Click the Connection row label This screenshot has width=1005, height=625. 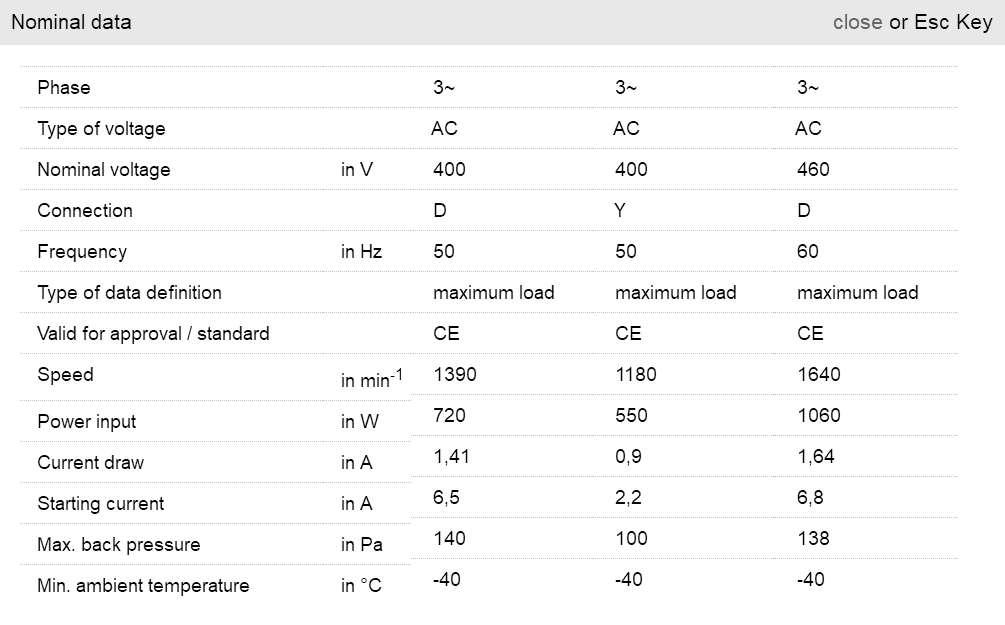point(85,211)
